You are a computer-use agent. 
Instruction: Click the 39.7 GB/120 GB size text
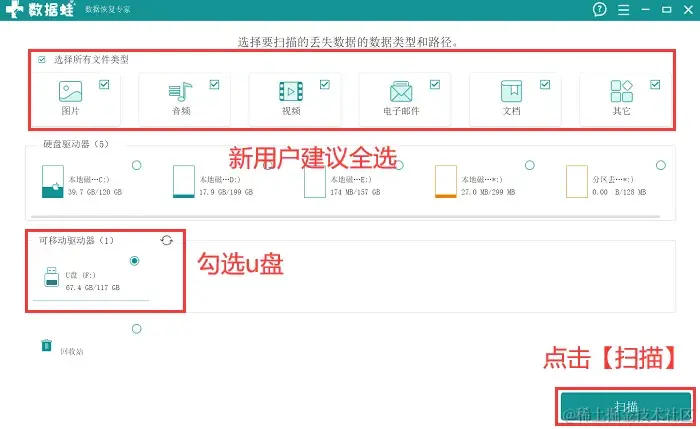95,192
